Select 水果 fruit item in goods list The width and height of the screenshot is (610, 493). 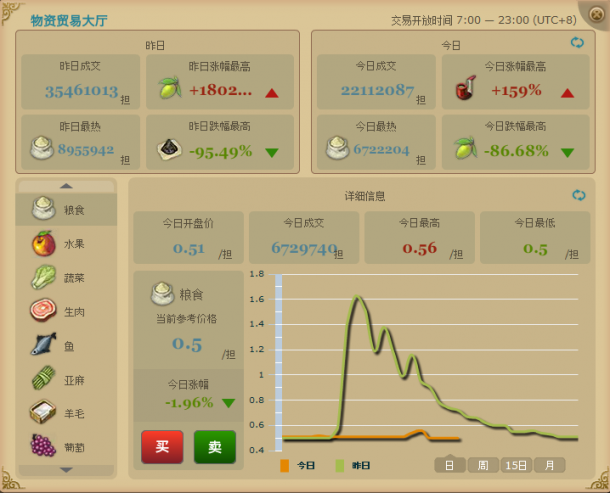tap(66, 244)
